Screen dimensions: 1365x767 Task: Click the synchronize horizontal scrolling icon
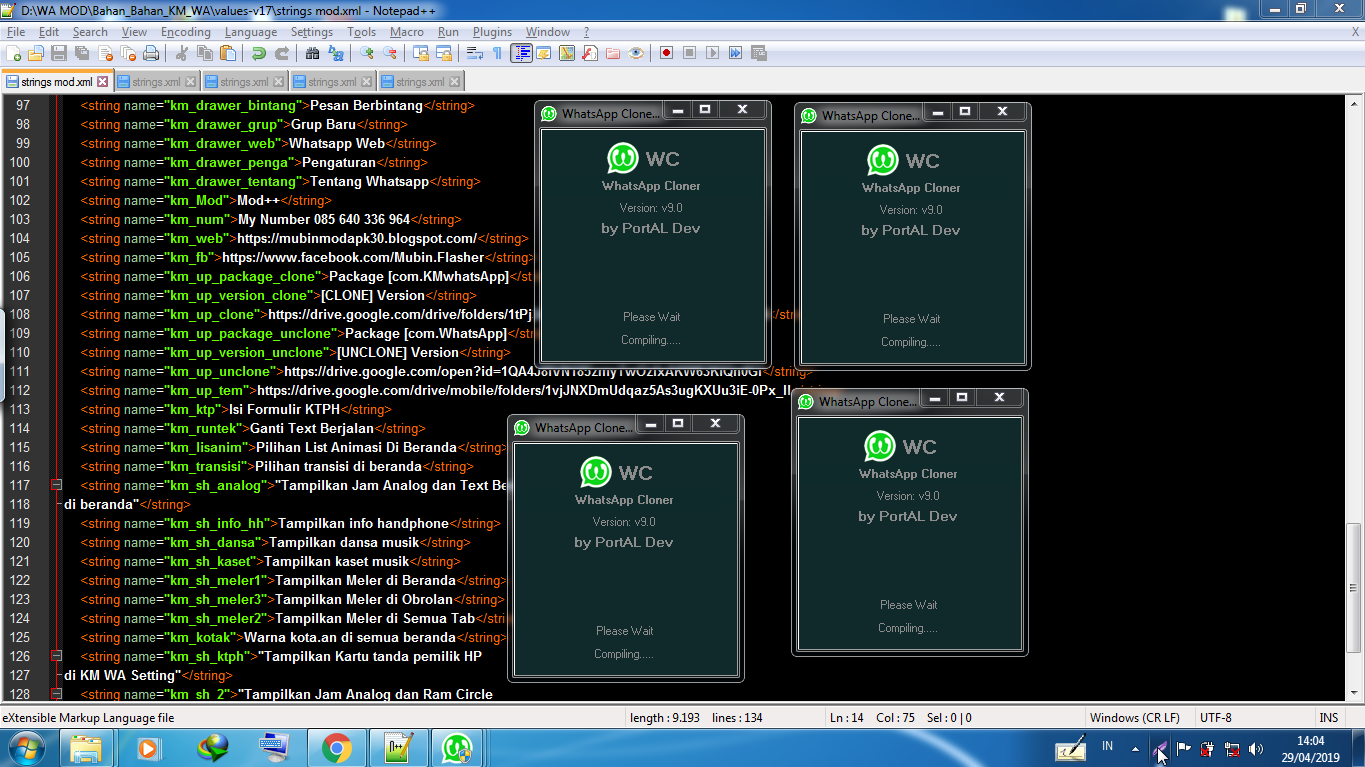tap(444, 53)
